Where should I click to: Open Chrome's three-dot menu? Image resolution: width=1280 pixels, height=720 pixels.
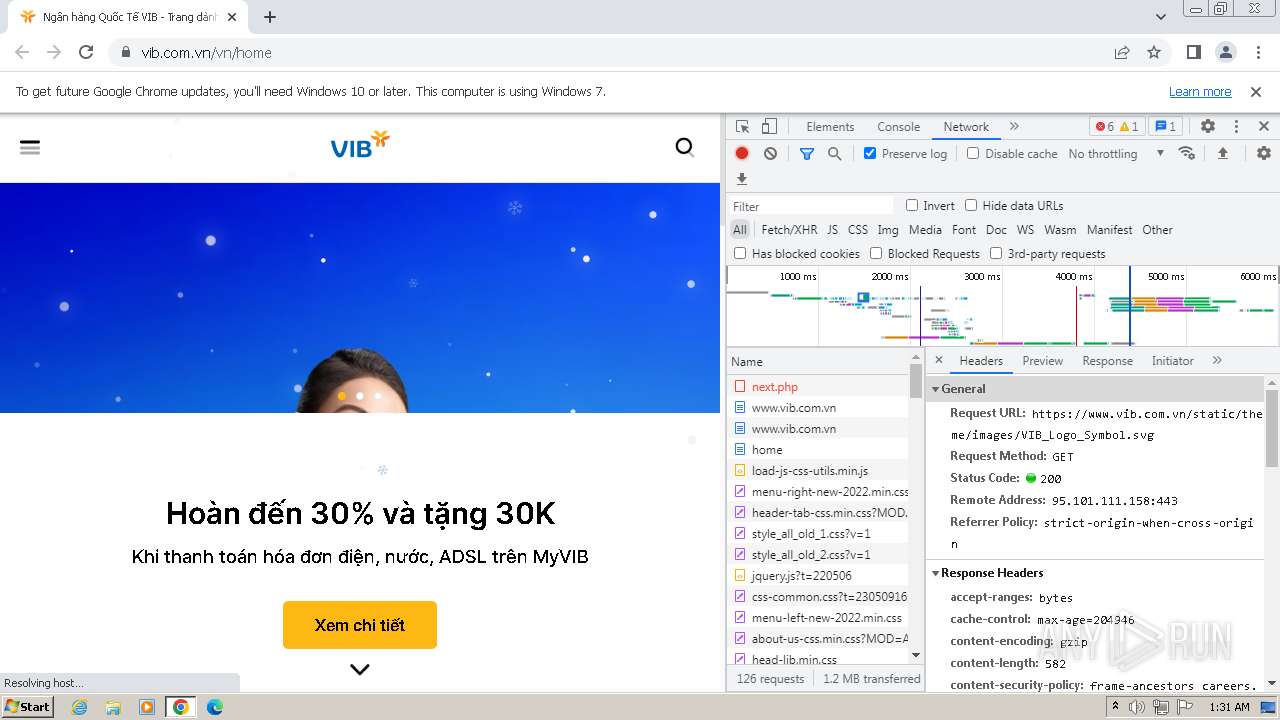(x=1257, y=52)
